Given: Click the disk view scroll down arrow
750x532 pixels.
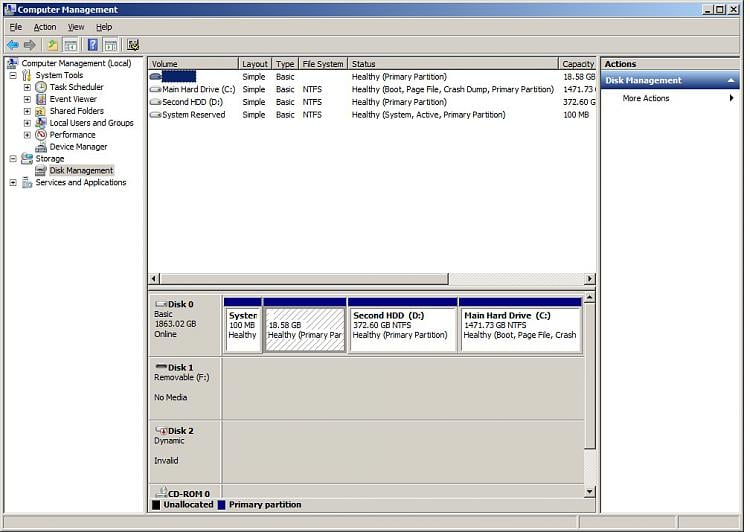Looking at the screenshot, I should pyautogui.click(x=590, y=491).
